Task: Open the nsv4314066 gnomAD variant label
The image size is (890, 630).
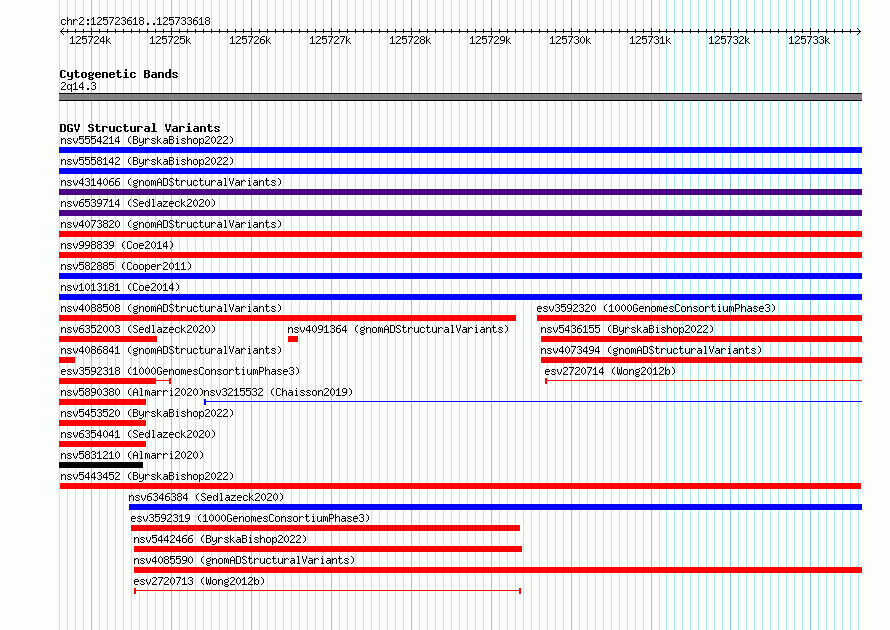Action: (x=171, y=182)
